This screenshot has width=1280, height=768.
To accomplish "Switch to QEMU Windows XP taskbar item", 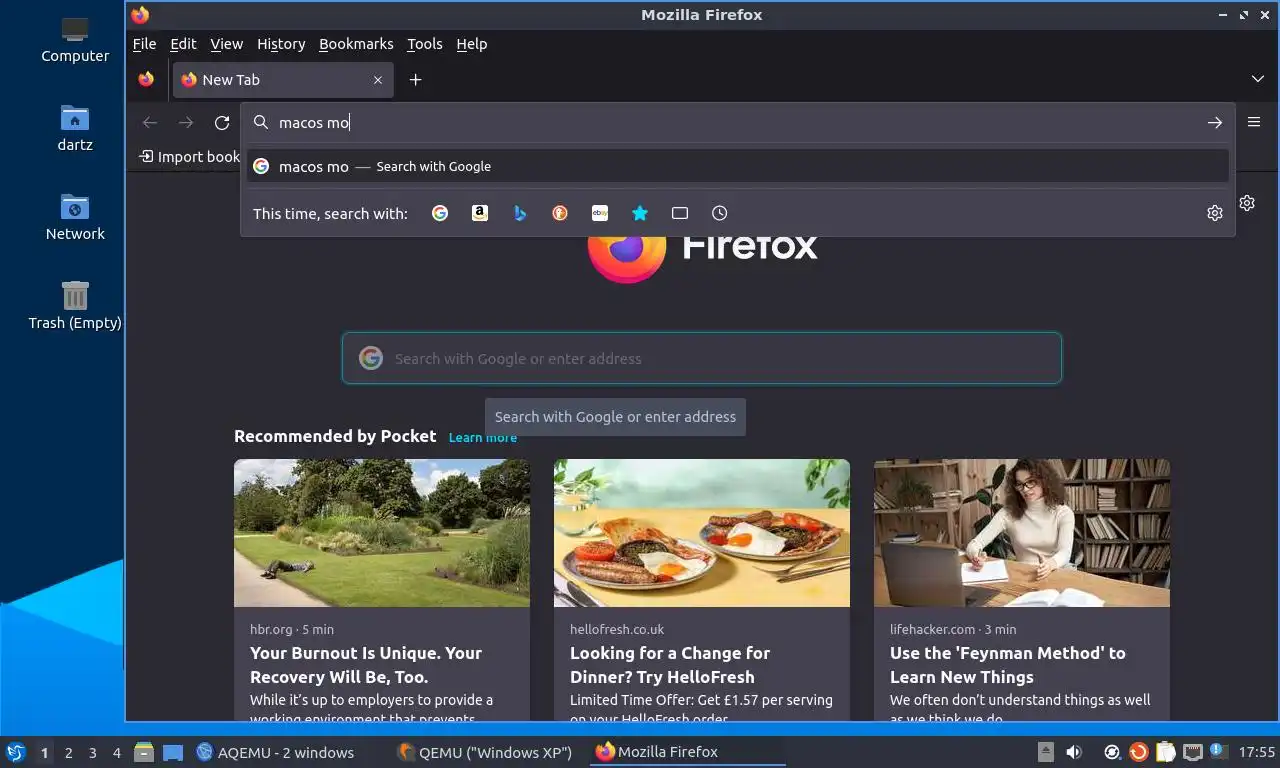I will pos(486,752).
